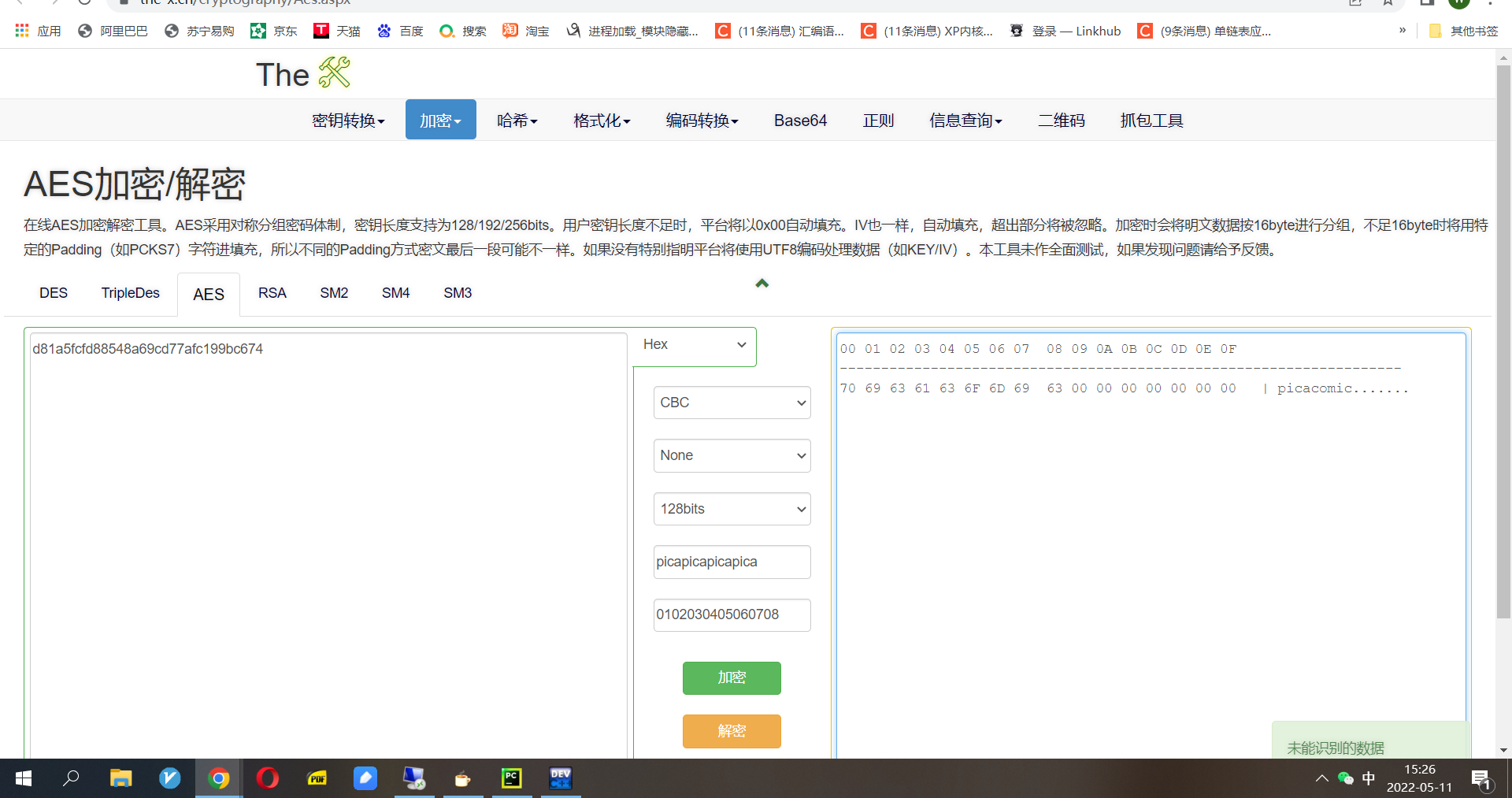The image size is (1512, 798).
Task: Toggle the Chinese input method indicator
Action: 1369,778
